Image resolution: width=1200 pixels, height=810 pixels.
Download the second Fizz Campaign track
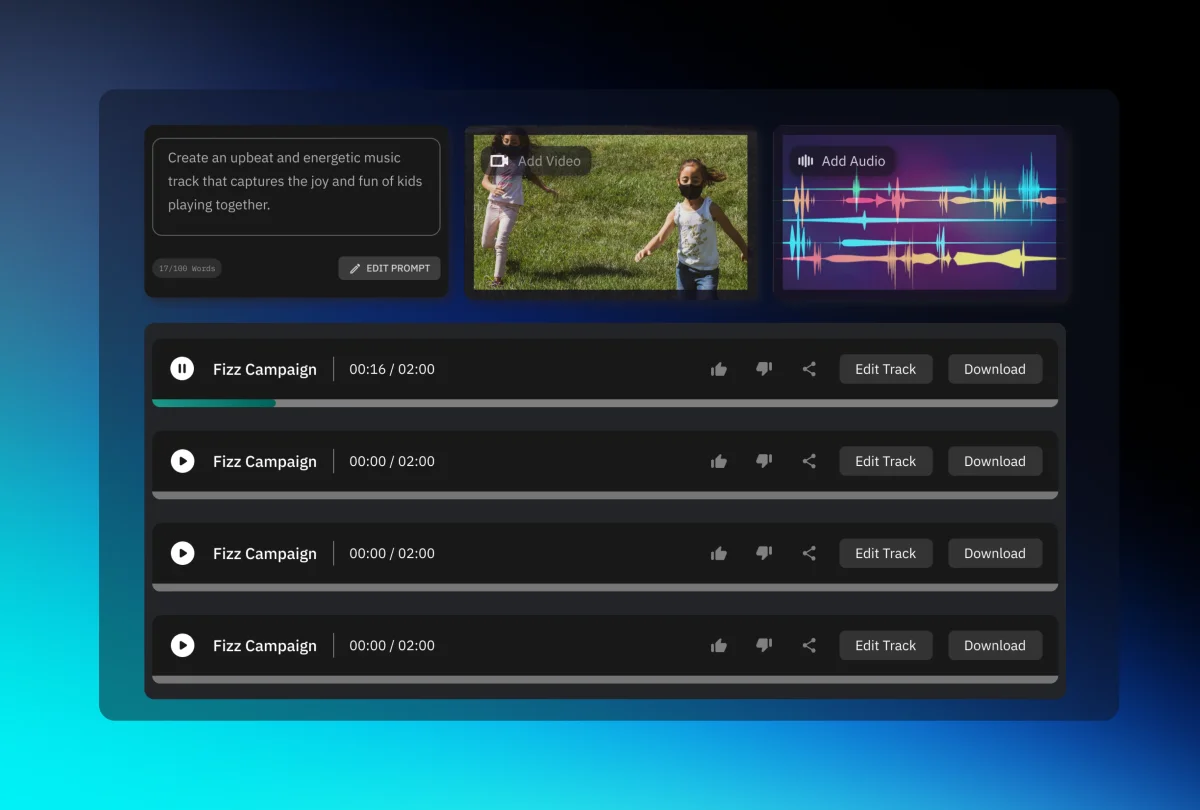point(995,461)
